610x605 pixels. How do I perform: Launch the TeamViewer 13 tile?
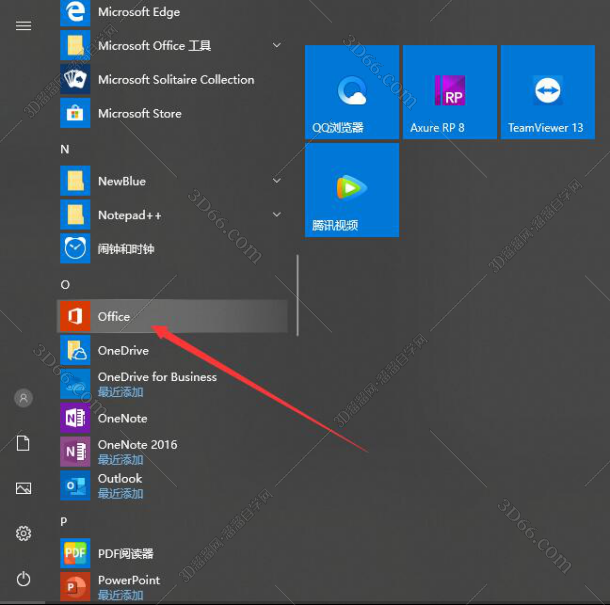(548, 92)
